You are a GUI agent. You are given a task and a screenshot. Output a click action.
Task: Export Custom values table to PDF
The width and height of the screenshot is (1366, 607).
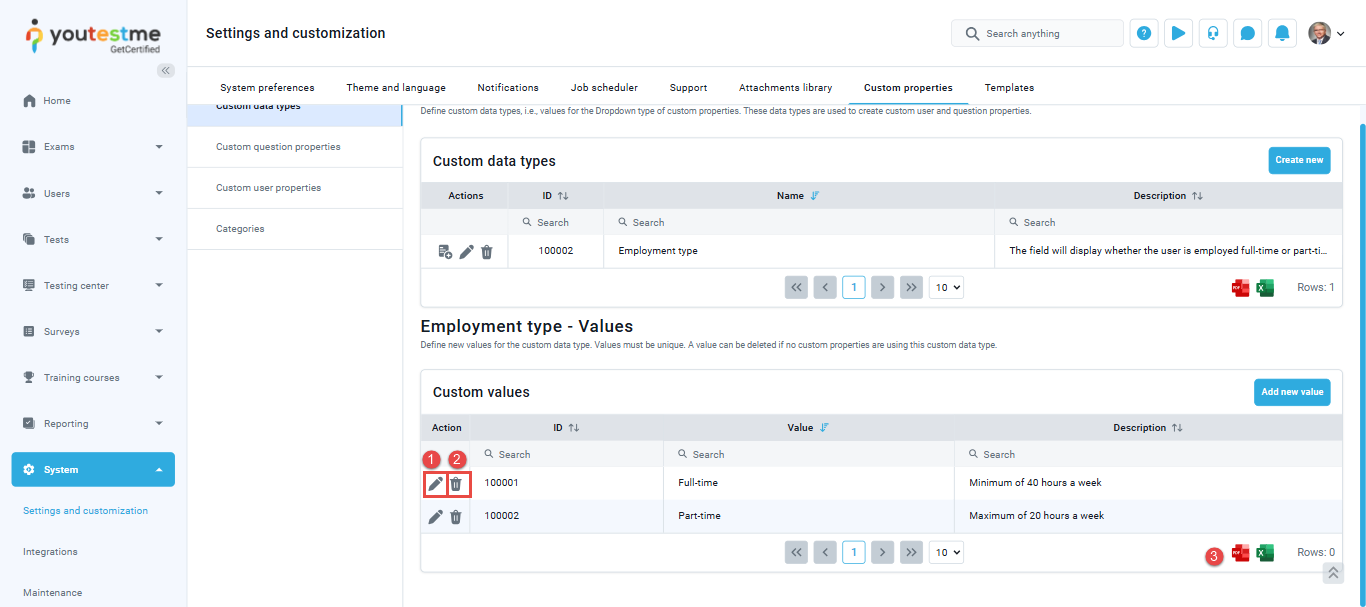[1241, 553]
